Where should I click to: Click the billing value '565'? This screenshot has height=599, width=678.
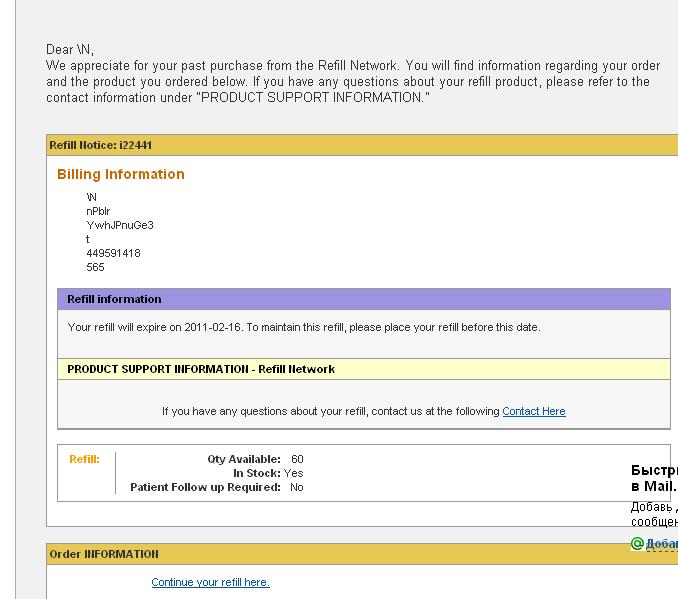click(95, 267)
